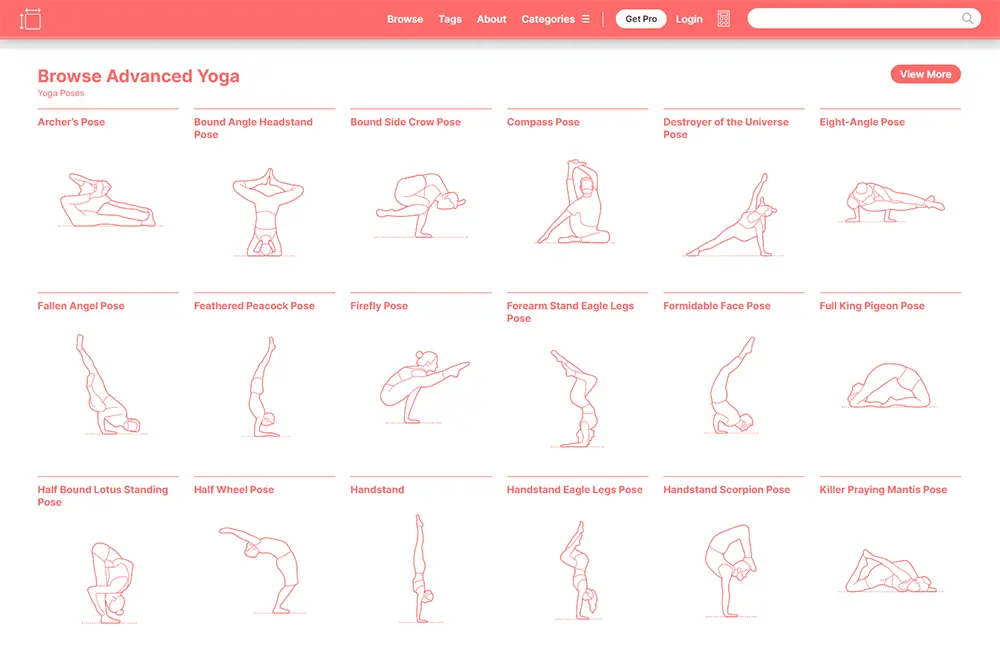Open the Destroyer of the Universe illustration

pos(733,215)
